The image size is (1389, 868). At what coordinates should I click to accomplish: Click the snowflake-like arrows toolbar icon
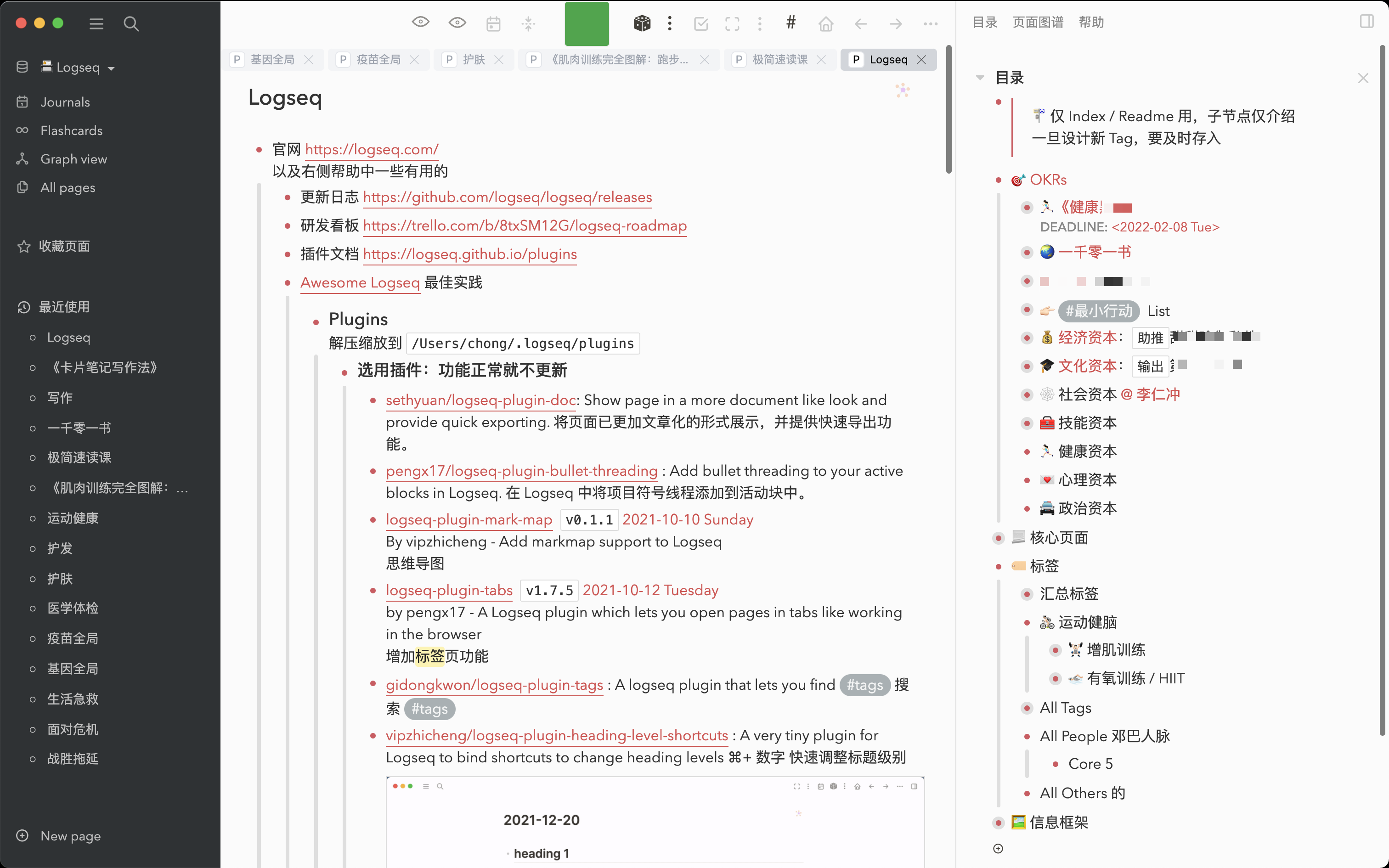(x=528, y=23)
